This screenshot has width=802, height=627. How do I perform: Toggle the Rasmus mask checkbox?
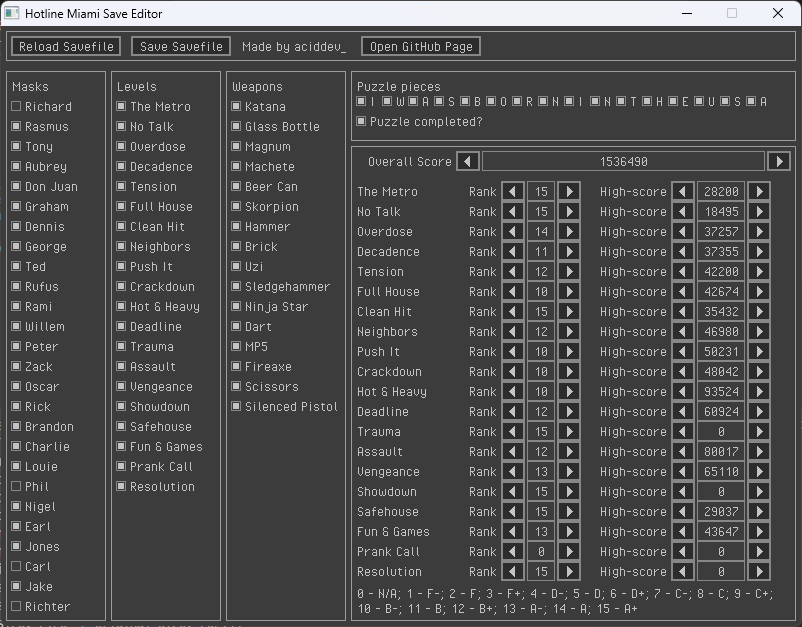pos(16,126)
